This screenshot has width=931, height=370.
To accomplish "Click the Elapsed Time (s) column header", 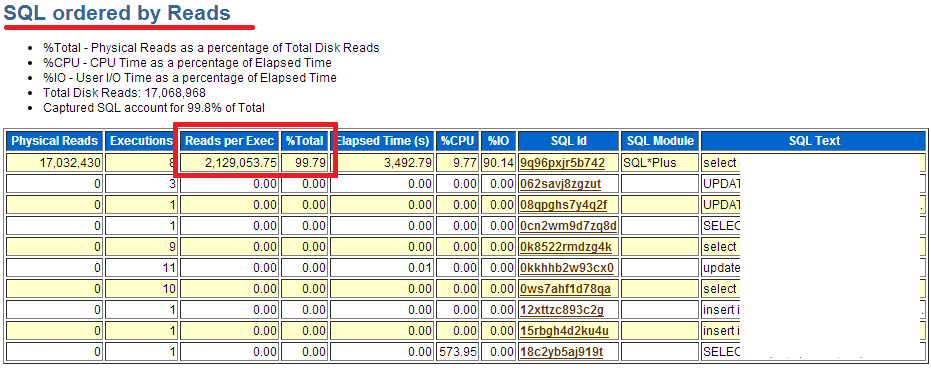I will [382, 141].
